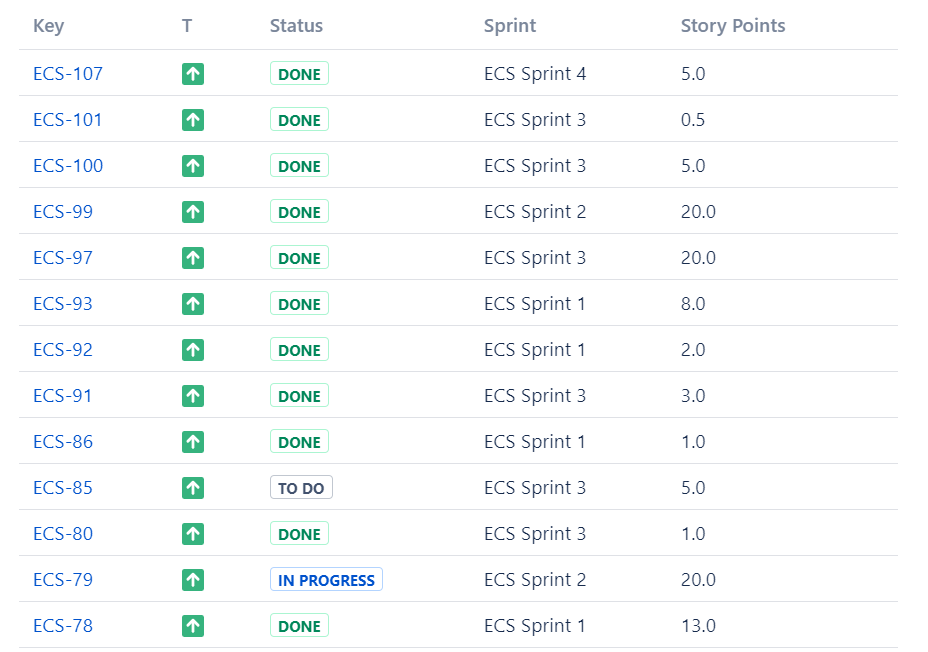Click the issue type icon for ECS-107
Viewport: 928px width, 652px height.
tap(193, 74)
